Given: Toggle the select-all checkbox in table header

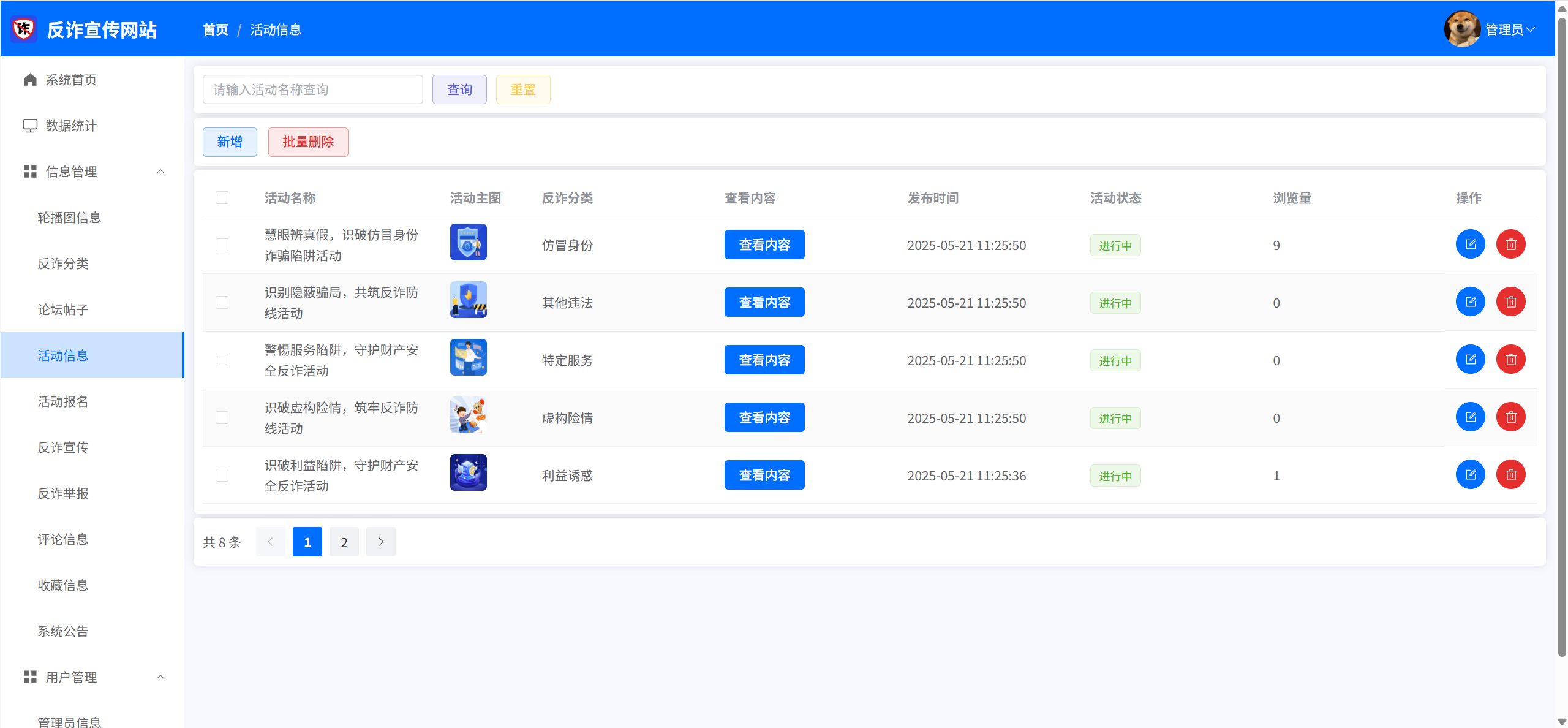Looking at the screenshot, I should 222,198.
